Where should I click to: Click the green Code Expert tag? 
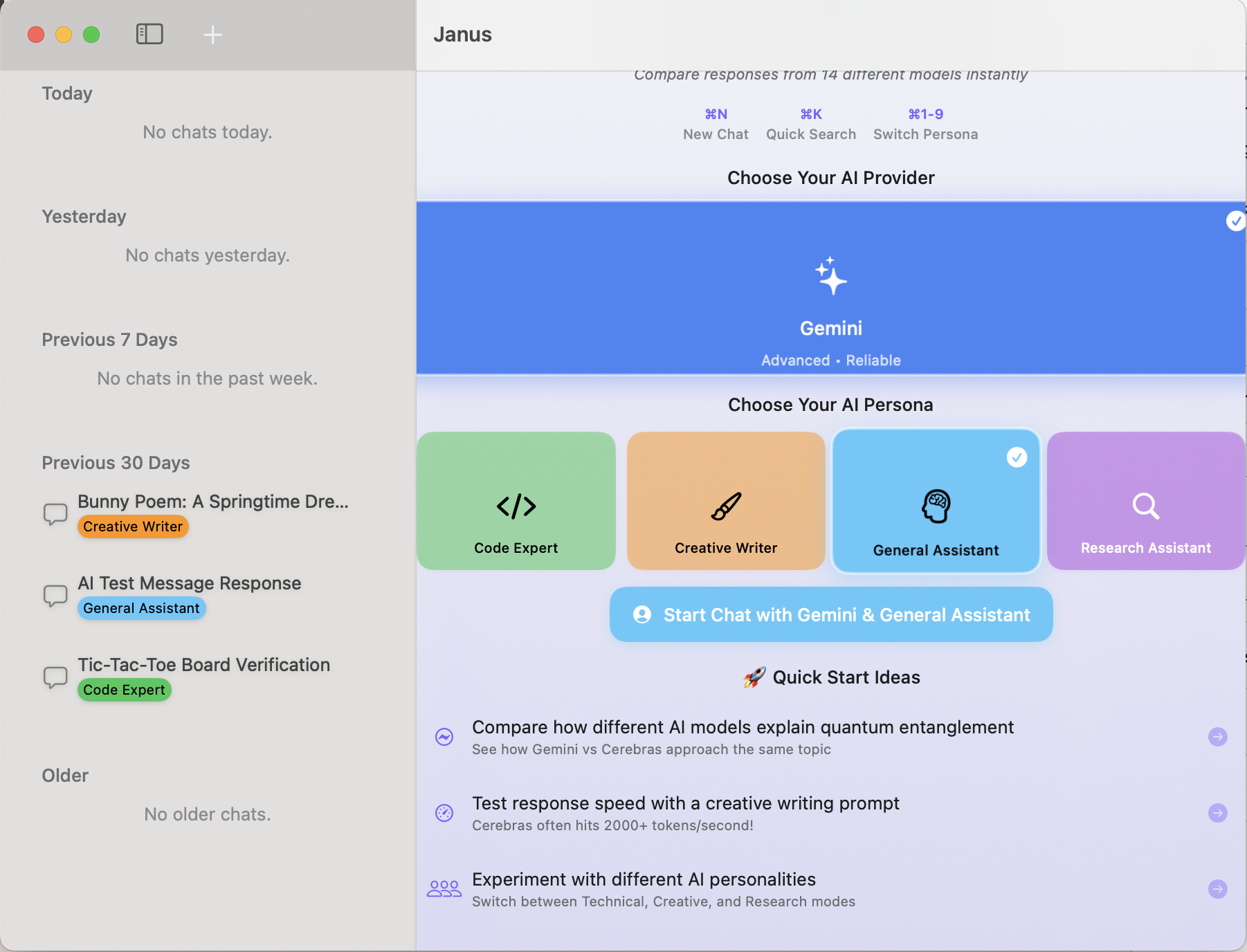pos(124,690)
